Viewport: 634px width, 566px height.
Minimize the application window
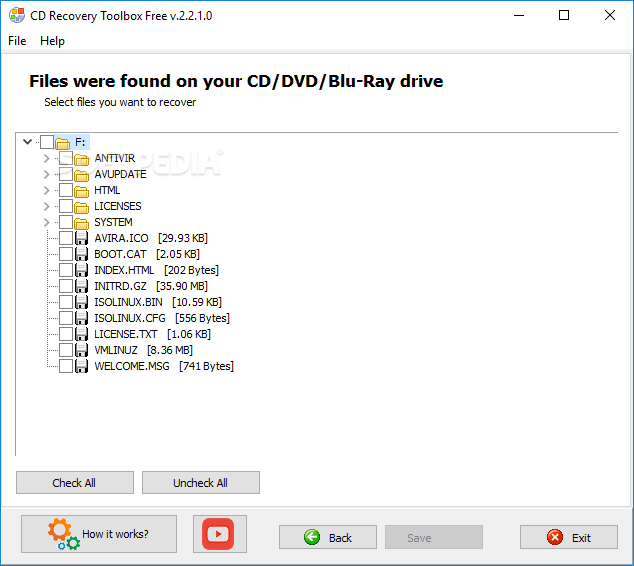coord(519,15)
